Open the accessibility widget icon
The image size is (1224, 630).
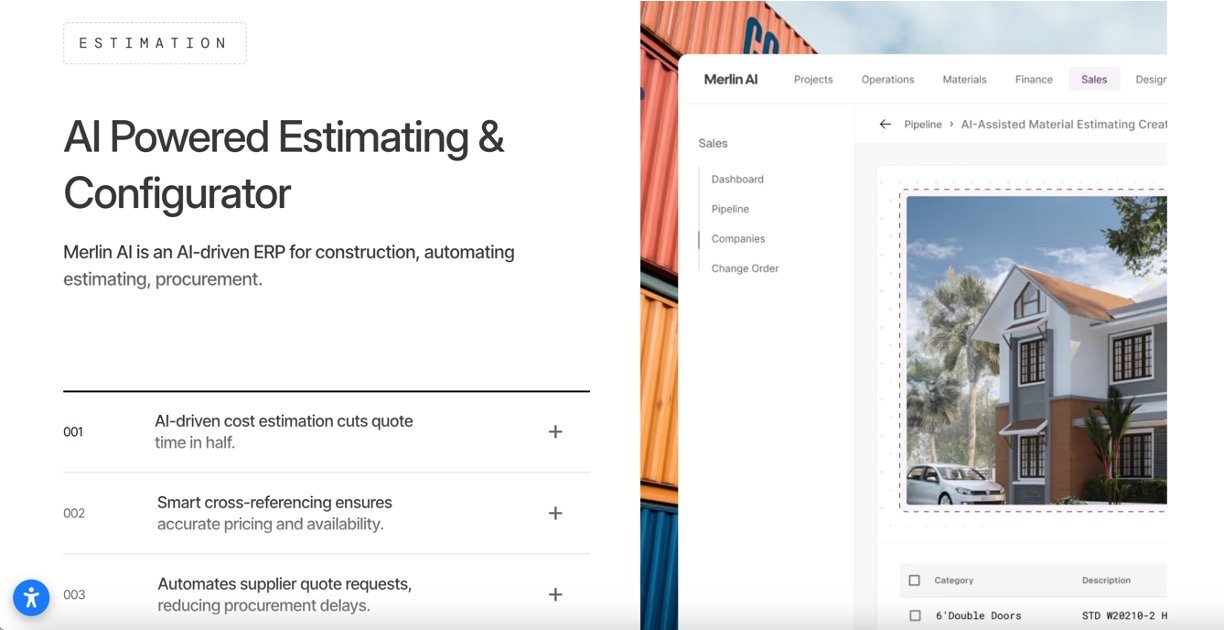point(31,598)
